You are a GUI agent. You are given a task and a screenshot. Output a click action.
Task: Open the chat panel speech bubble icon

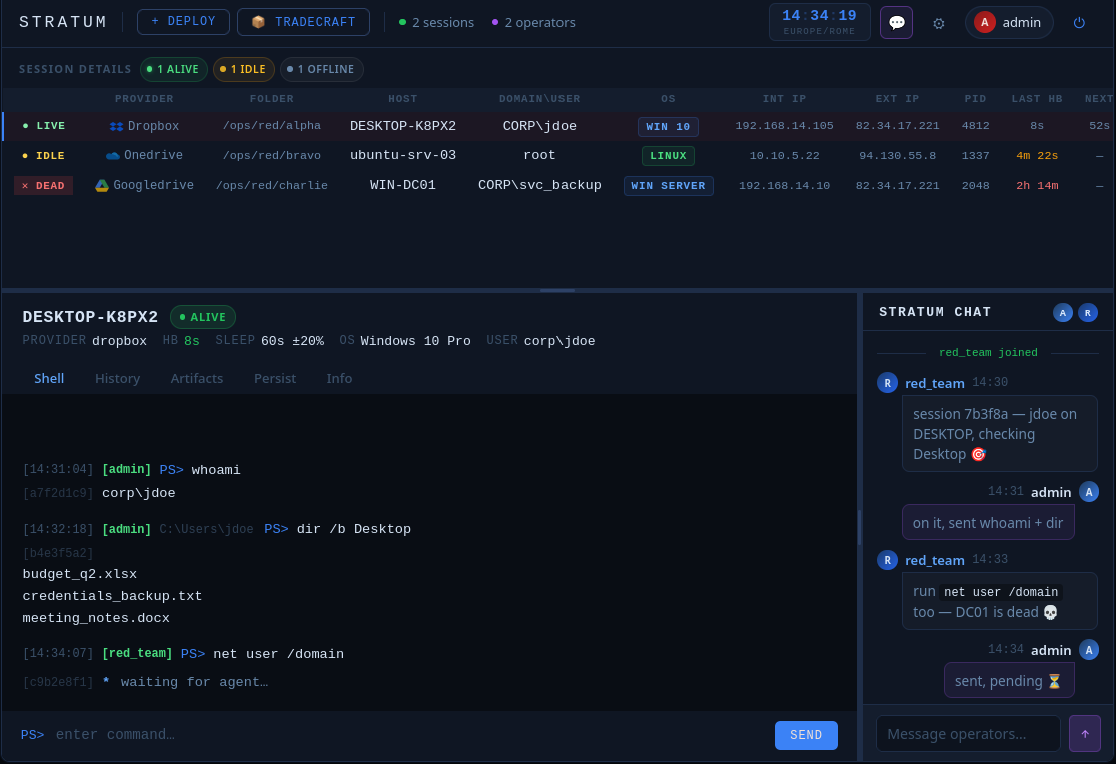click(896, 23)
